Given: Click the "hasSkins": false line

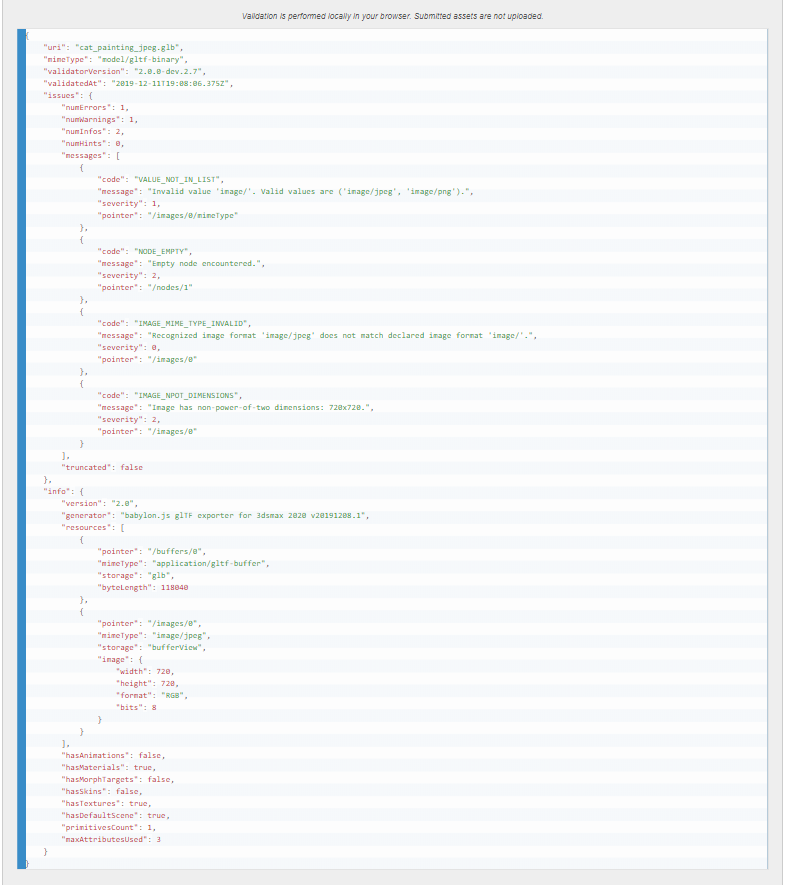Looking at the screenshot, I should point(102,791).
